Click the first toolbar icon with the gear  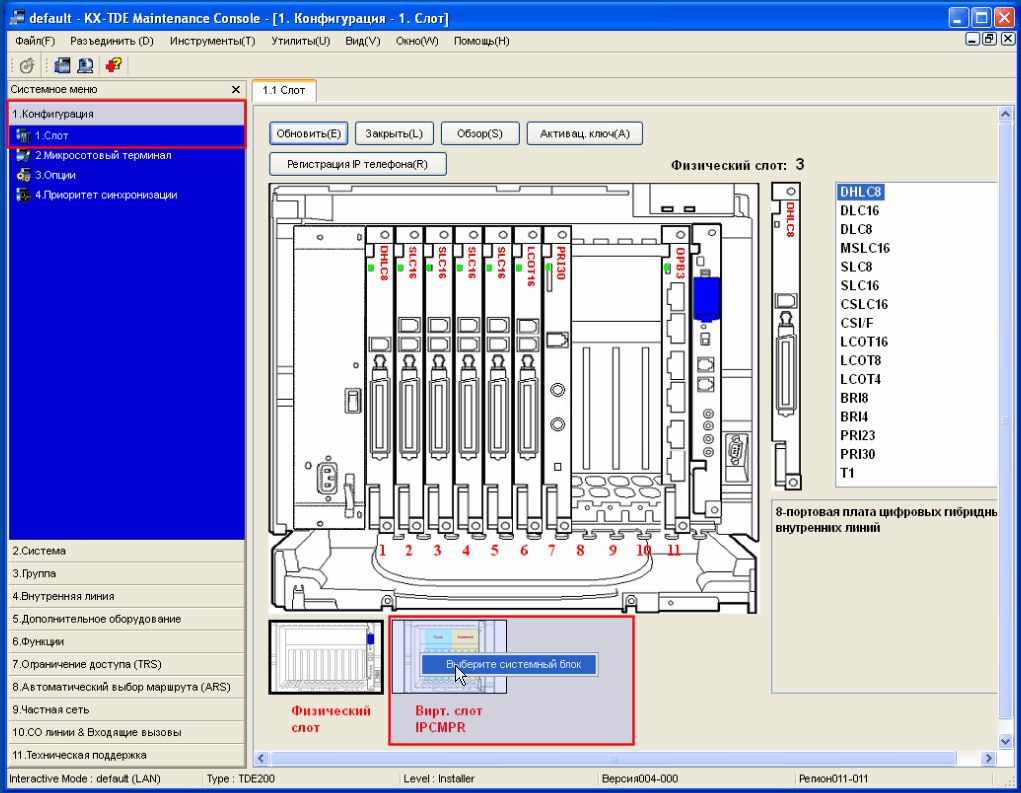tap(27, 65)
